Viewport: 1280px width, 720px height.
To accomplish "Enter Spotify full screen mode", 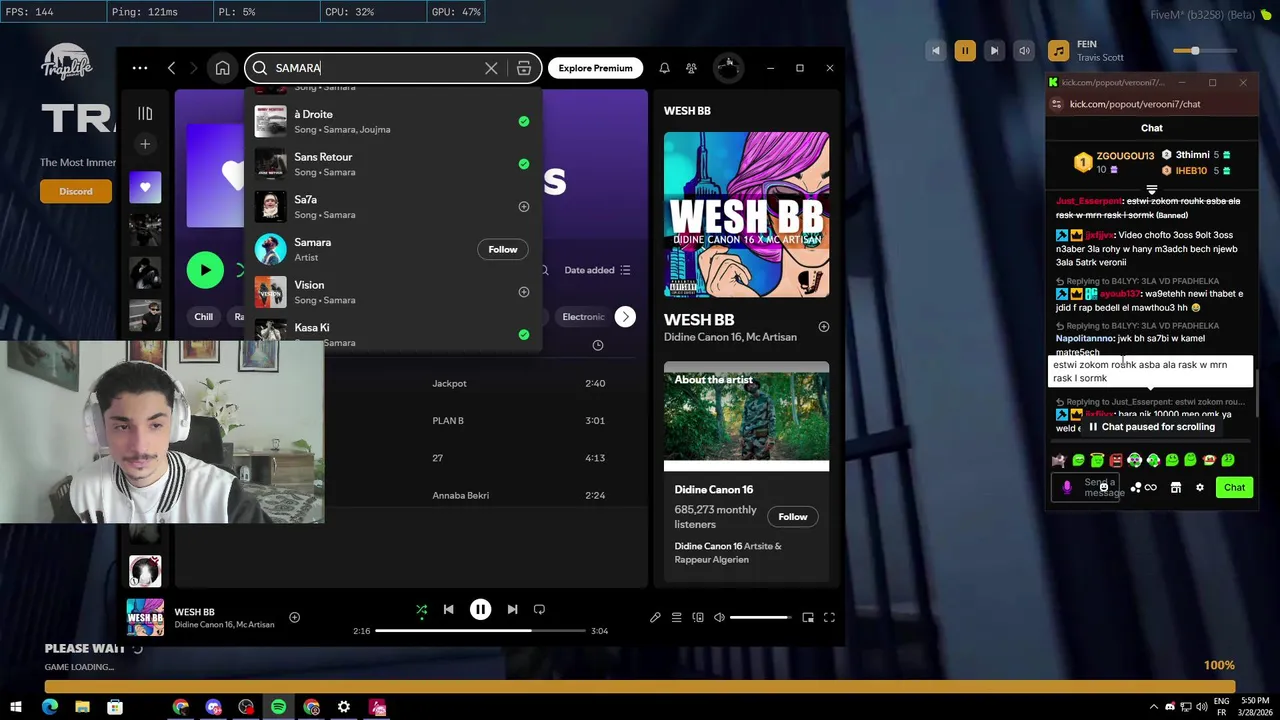I will pos(829,618).
